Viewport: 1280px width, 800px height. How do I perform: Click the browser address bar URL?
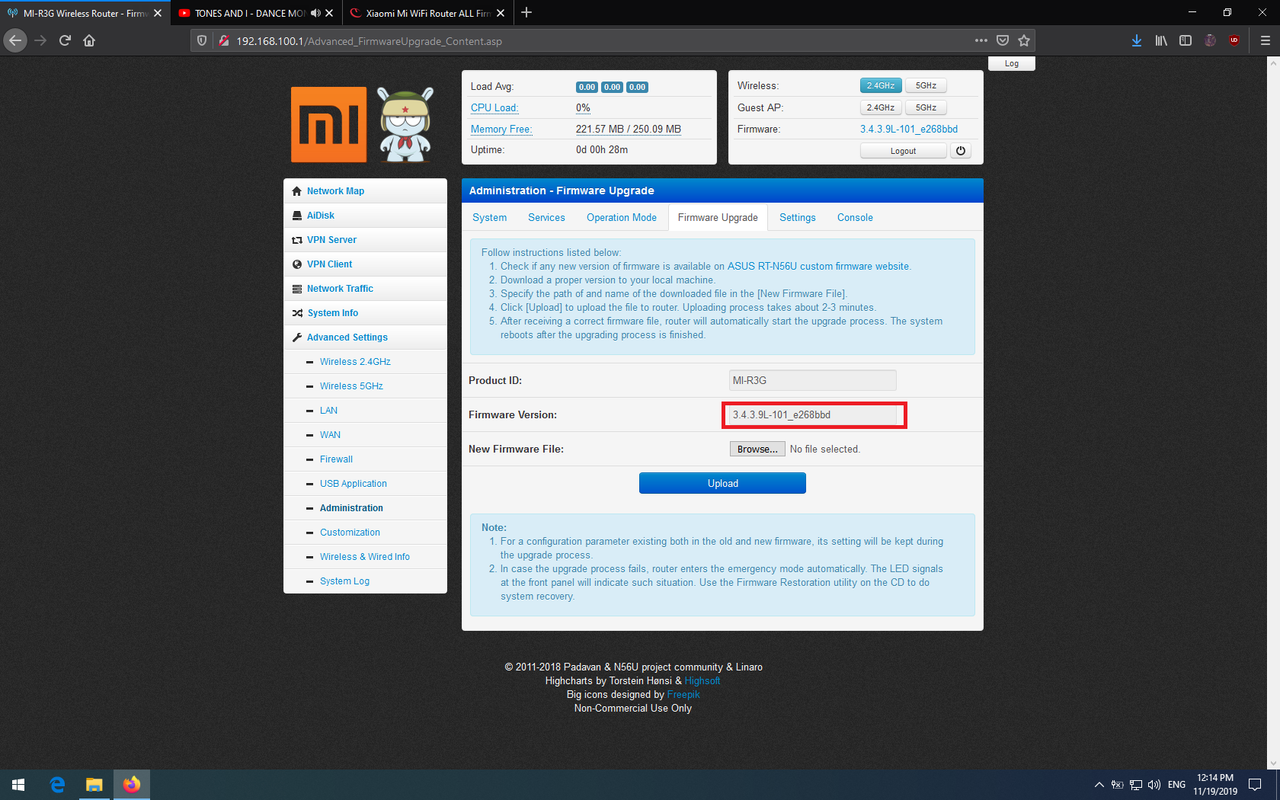[x=369, y=41]
